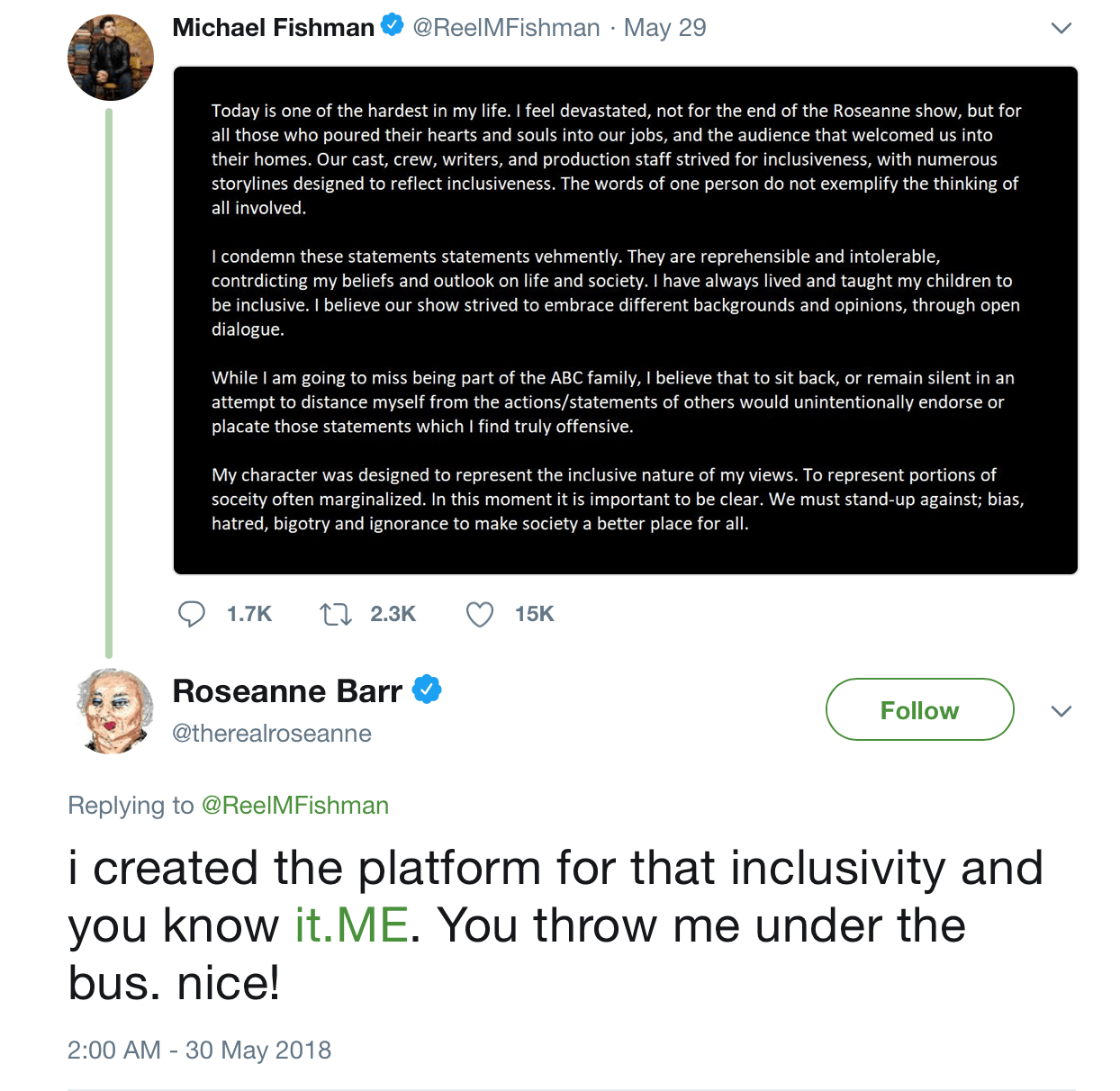Follow Roseanne Barr
Image resolution: width=1120 pixels, height=1091 pixels.
(x=919, y=710)
